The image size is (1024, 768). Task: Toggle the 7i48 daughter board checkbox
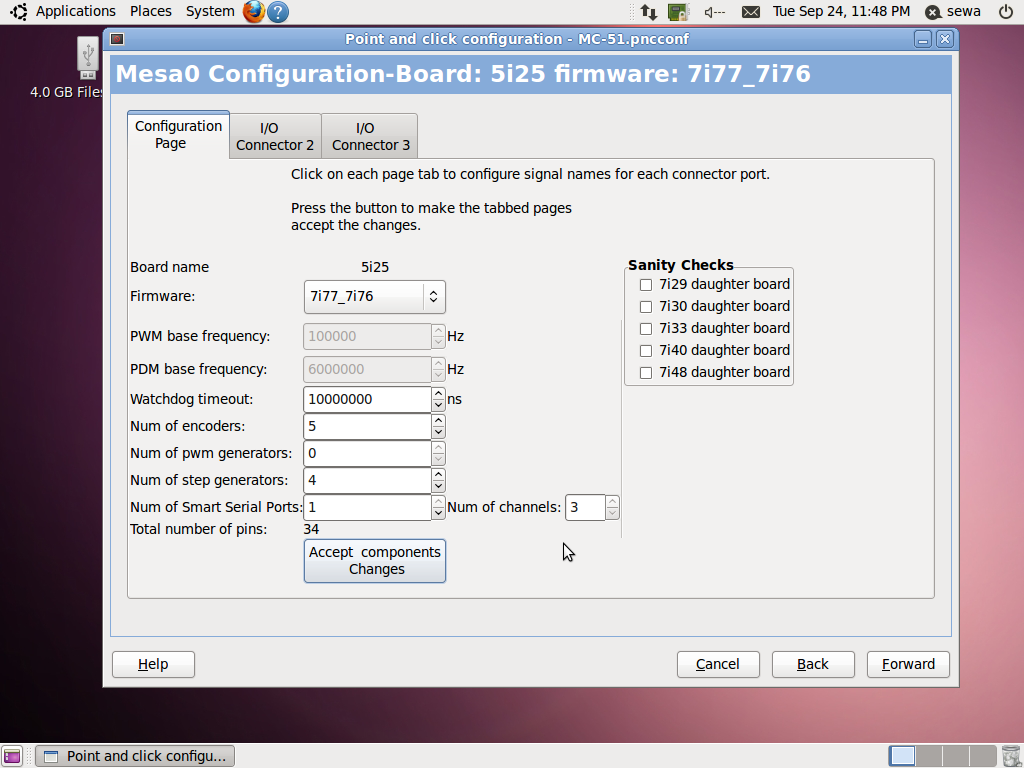coord(646,373)
